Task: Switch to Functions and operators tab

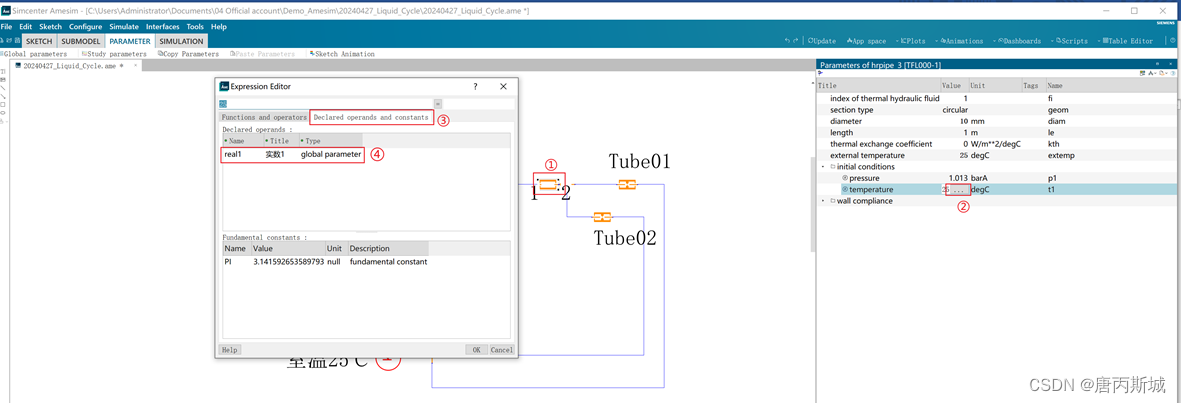Action: (x=264, y=118)
